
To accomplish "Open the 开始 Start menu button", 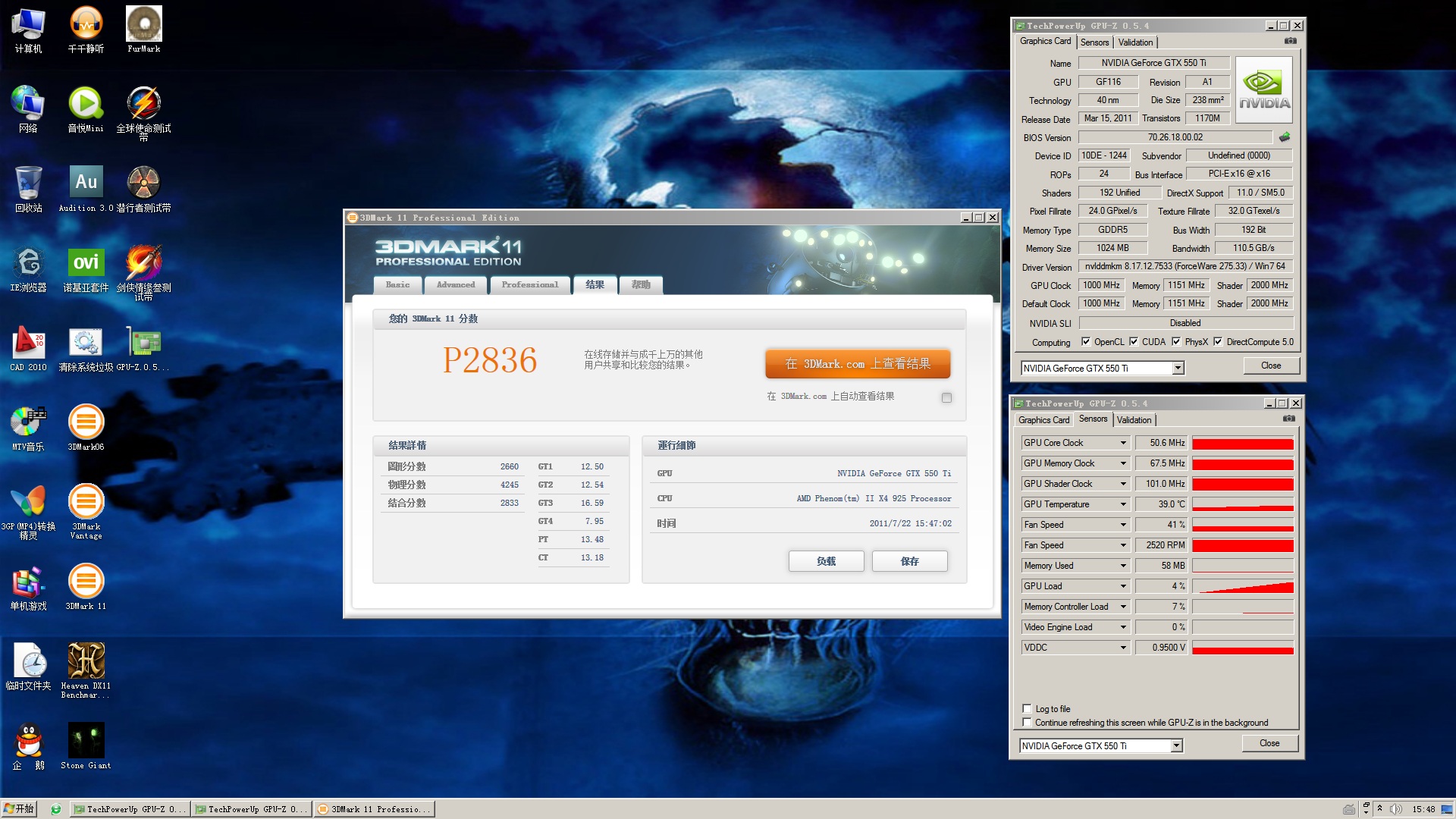I will (x=20, y=809).
